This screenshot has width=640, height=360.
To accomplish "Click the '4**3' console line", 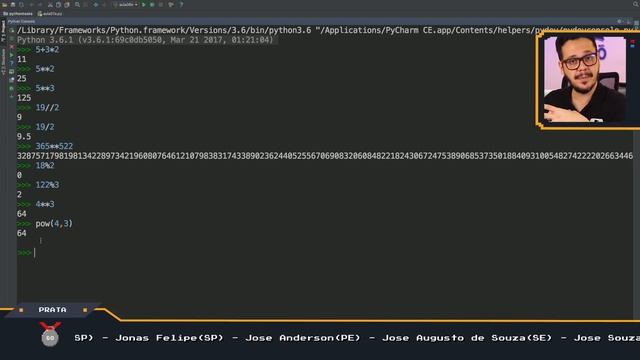I will click(44, 204).
